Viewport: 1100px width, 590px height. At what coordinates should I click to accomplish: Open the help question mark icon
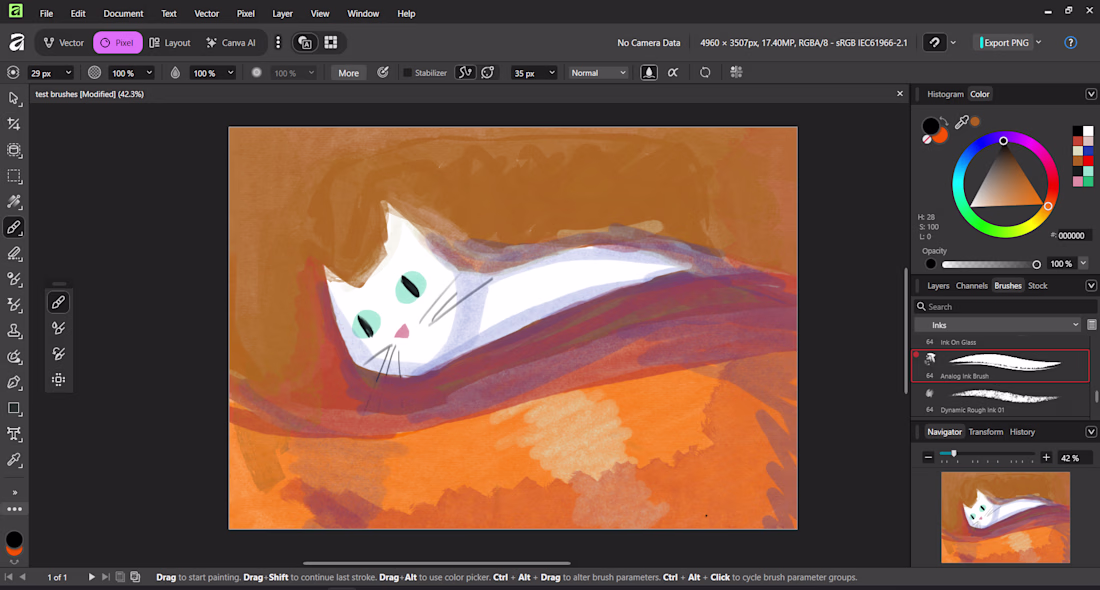(x=1070, y=43)
